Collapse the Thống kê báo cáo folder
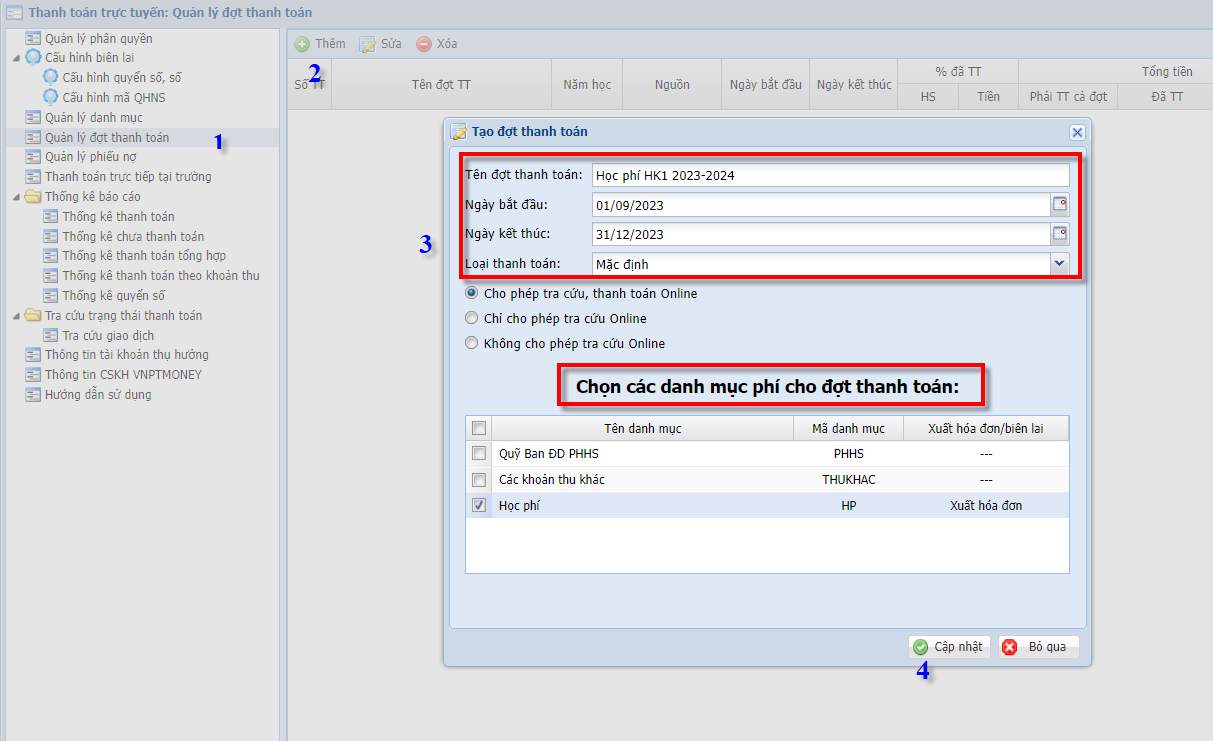This screenshot has width=1213, height=741. (x=17, y=197)
